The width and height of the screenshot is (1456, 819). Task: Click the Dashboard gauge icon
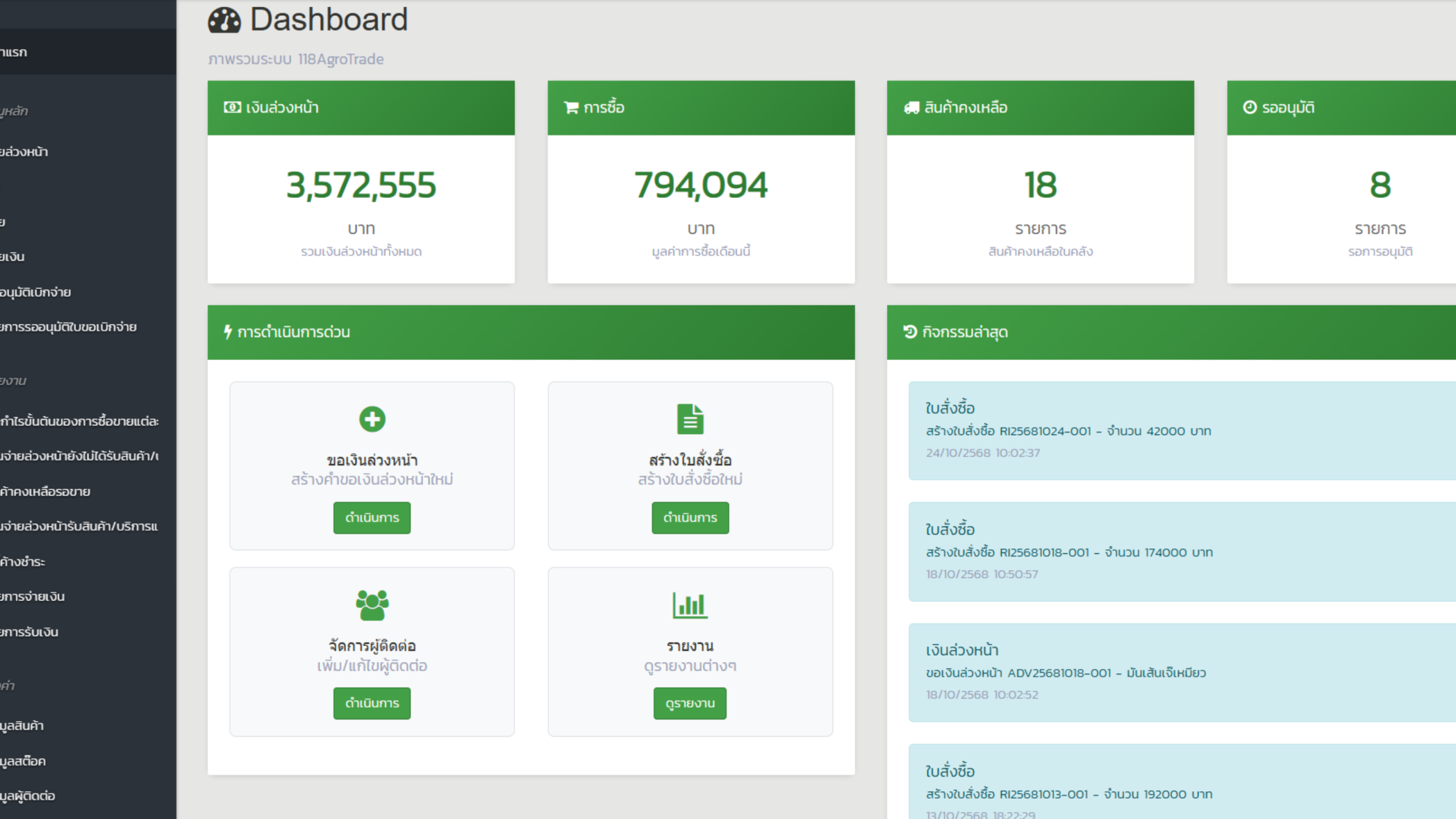click(224, 20)
